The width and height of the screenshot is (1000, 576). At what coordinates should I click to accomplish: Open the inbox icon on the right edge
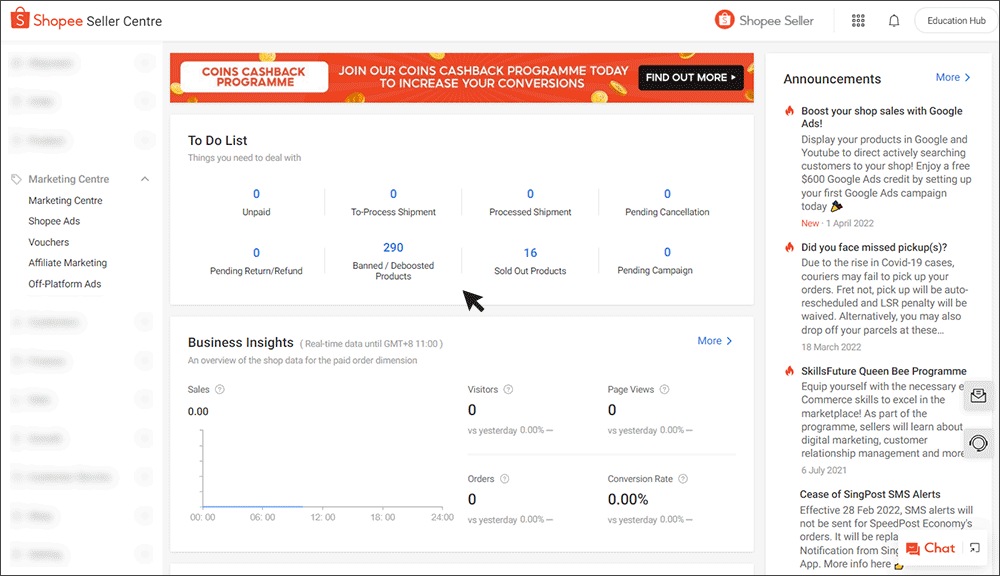[978, 396]
